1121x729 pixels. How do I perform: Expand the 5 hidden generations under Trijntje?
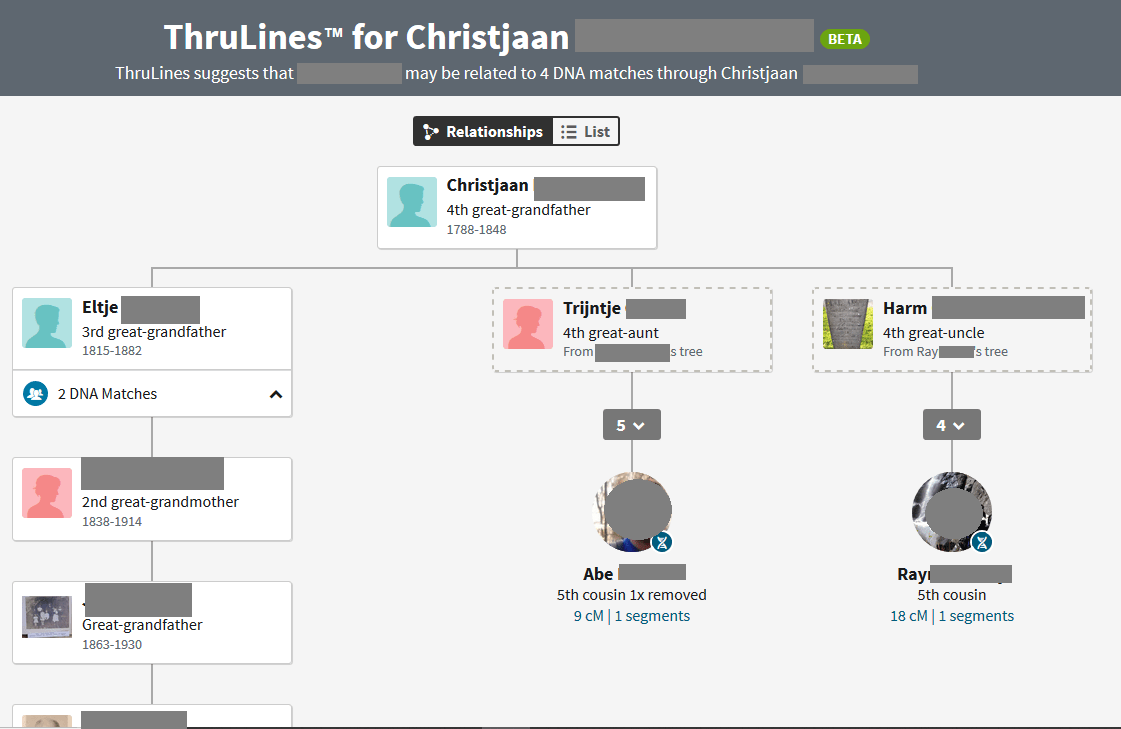(631, 425)
